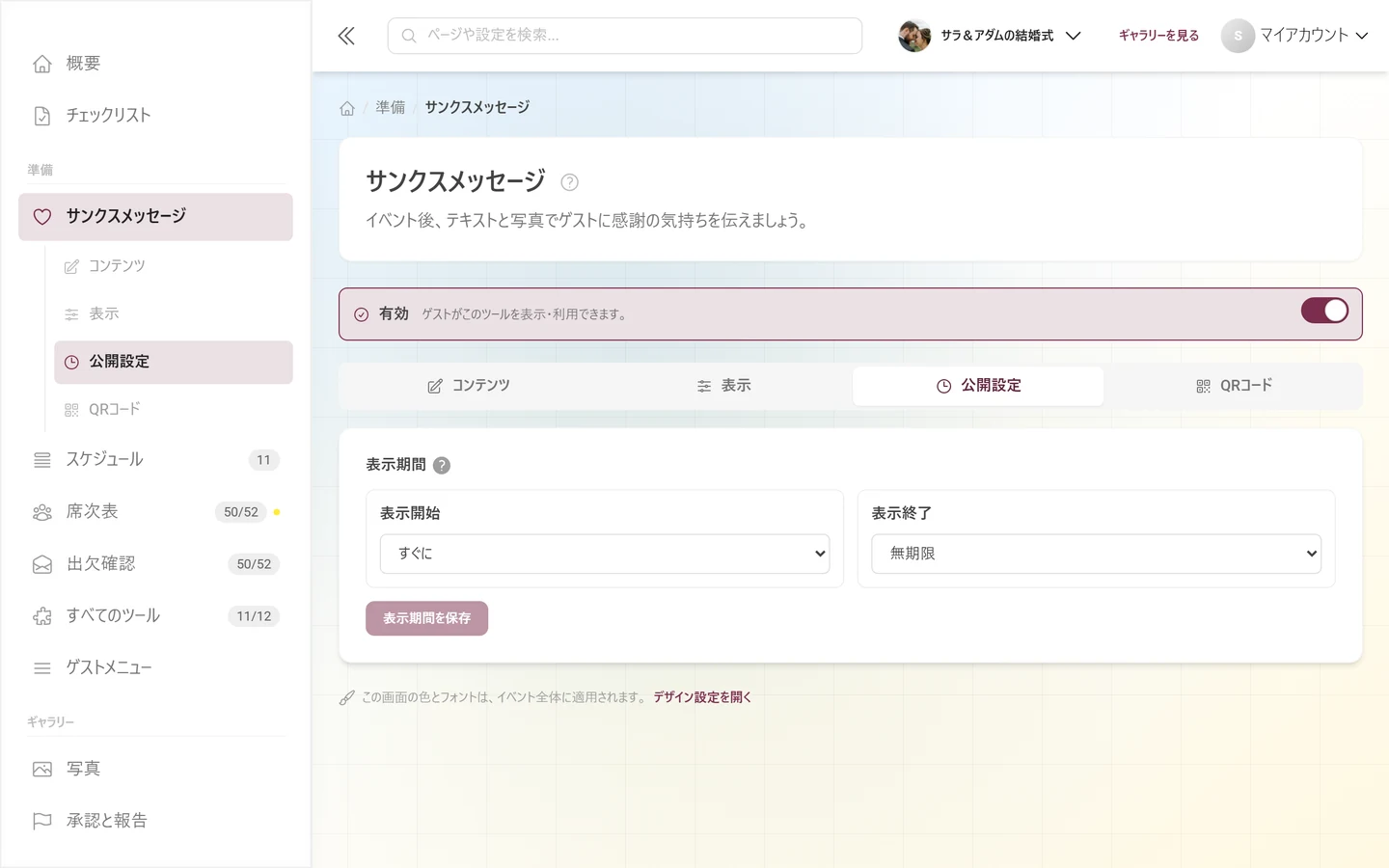Click the スケジュール count badge 11
The height and width of the screenshot is (868, 1389).
[263, 460]
